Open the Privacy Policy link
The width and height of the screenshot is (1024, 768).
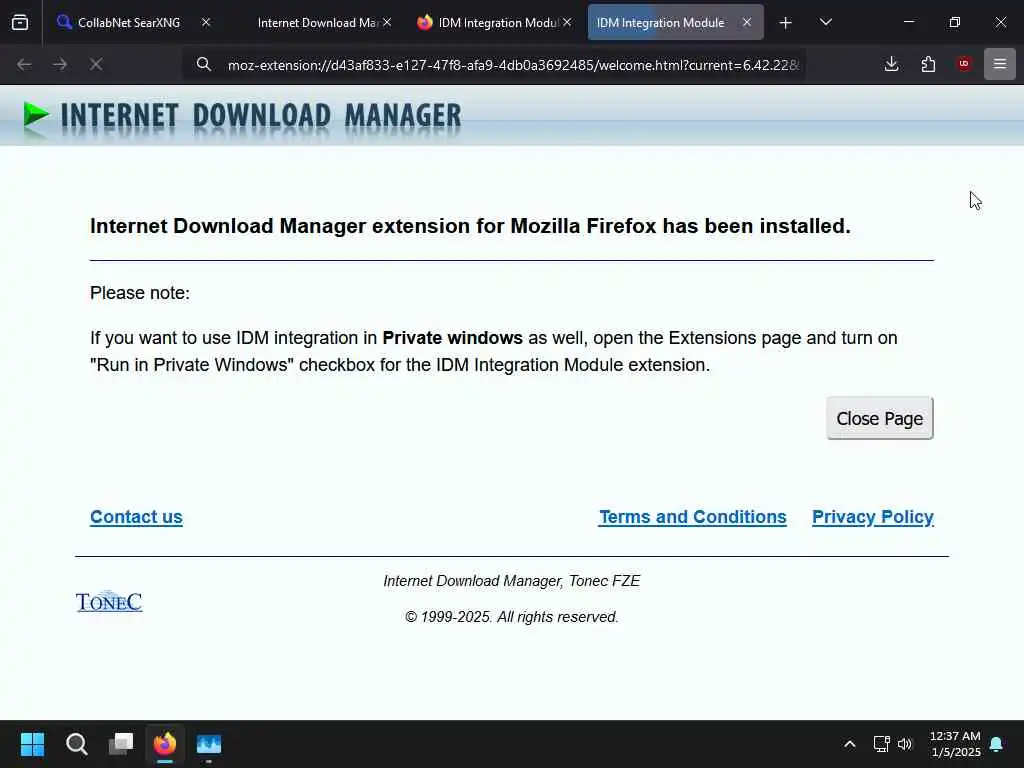(872, 517)
